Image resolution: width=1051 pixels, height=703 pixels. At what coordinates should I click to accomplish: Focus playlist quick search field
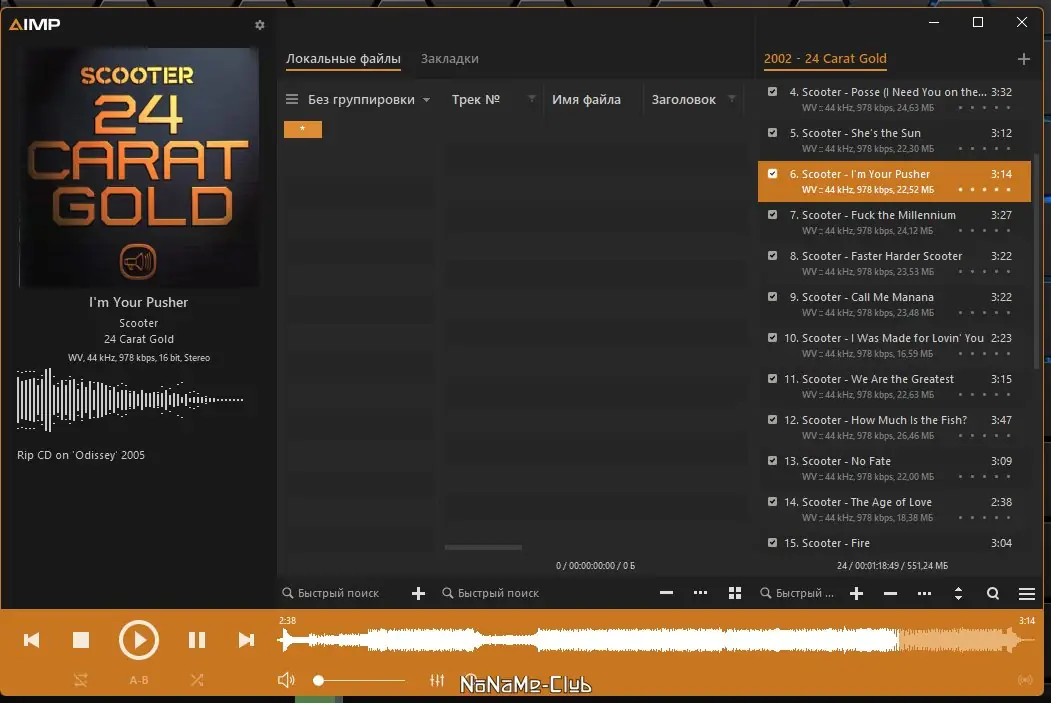[x=798, y=593]
